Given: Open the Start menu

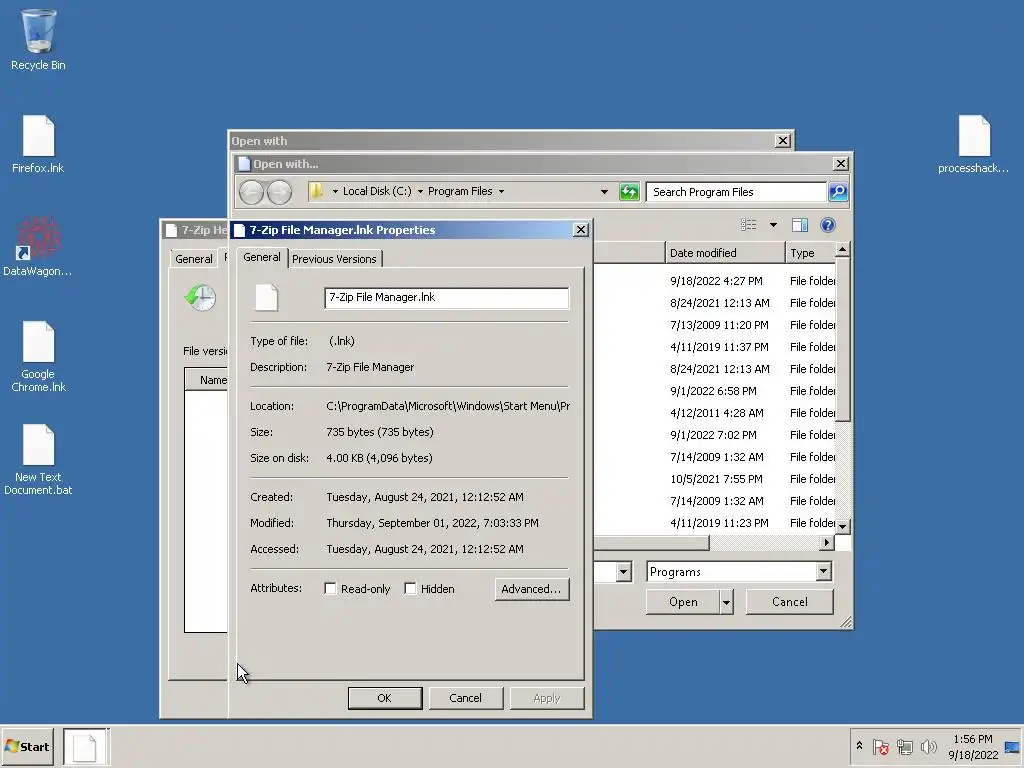Looking at the screenshot, I should (x=27, y=747).
